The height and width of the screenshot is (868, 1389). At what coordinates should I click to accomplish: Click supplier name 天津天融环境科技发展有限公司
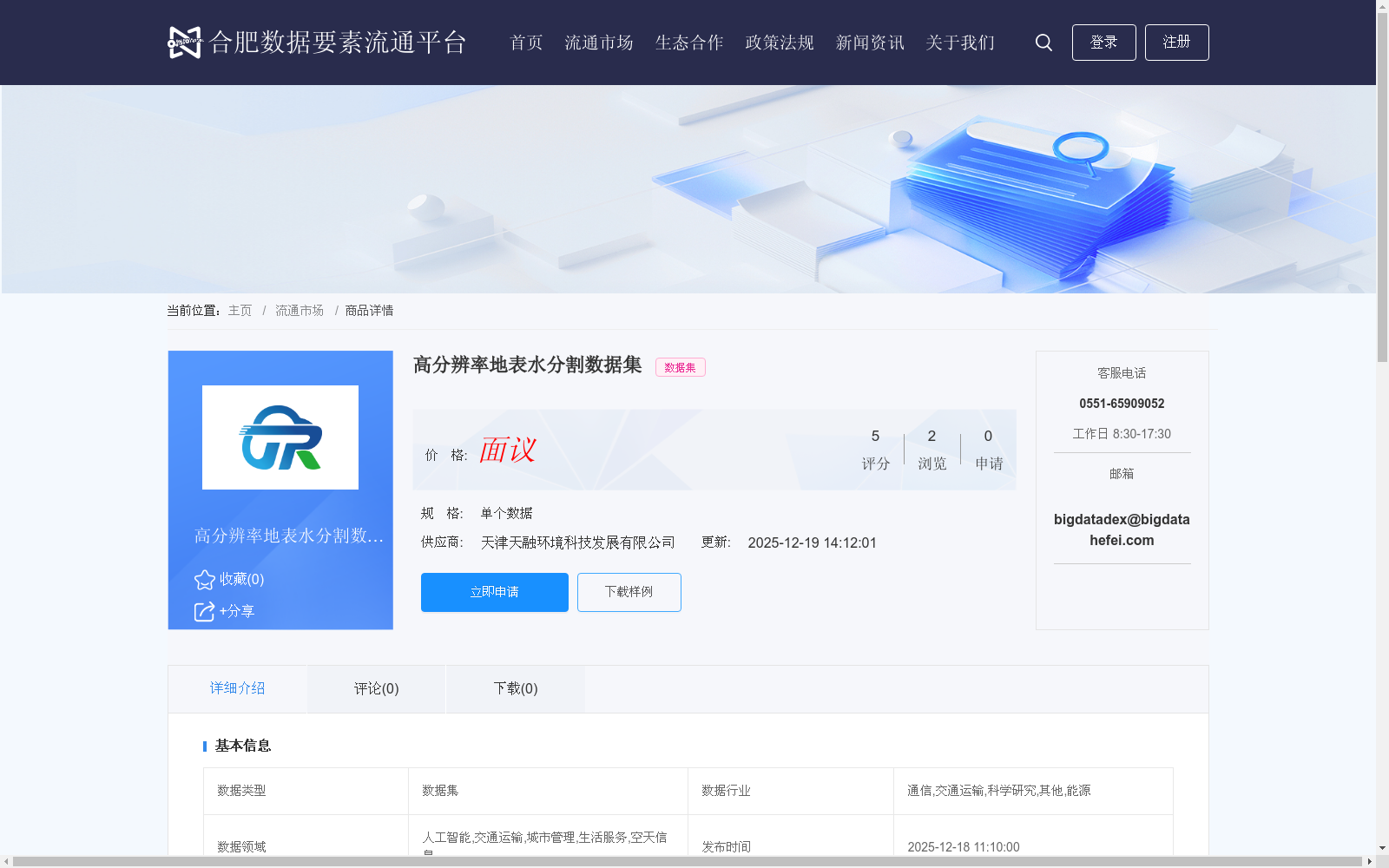(x=578, y=542)
